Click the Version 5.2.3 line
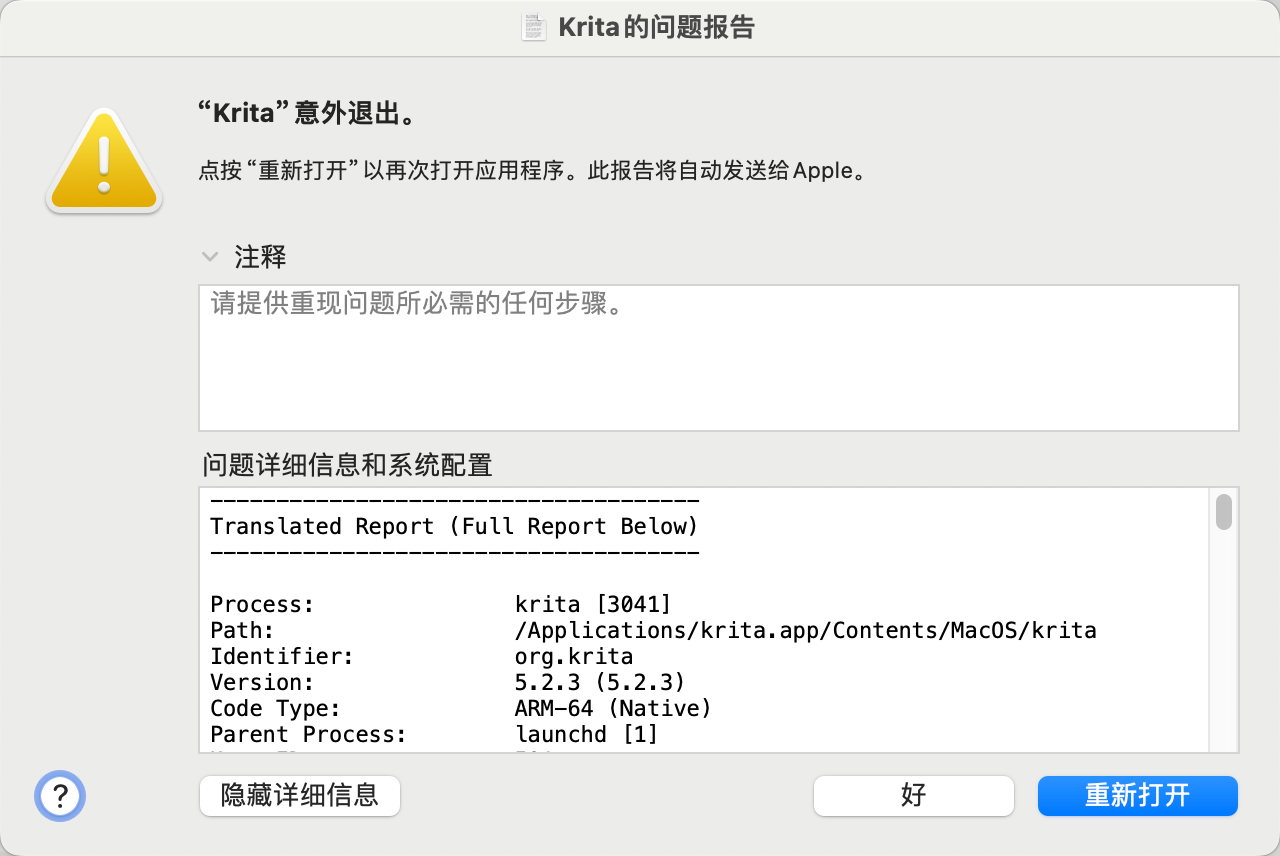1280x856 pixels. click(599, 682)
